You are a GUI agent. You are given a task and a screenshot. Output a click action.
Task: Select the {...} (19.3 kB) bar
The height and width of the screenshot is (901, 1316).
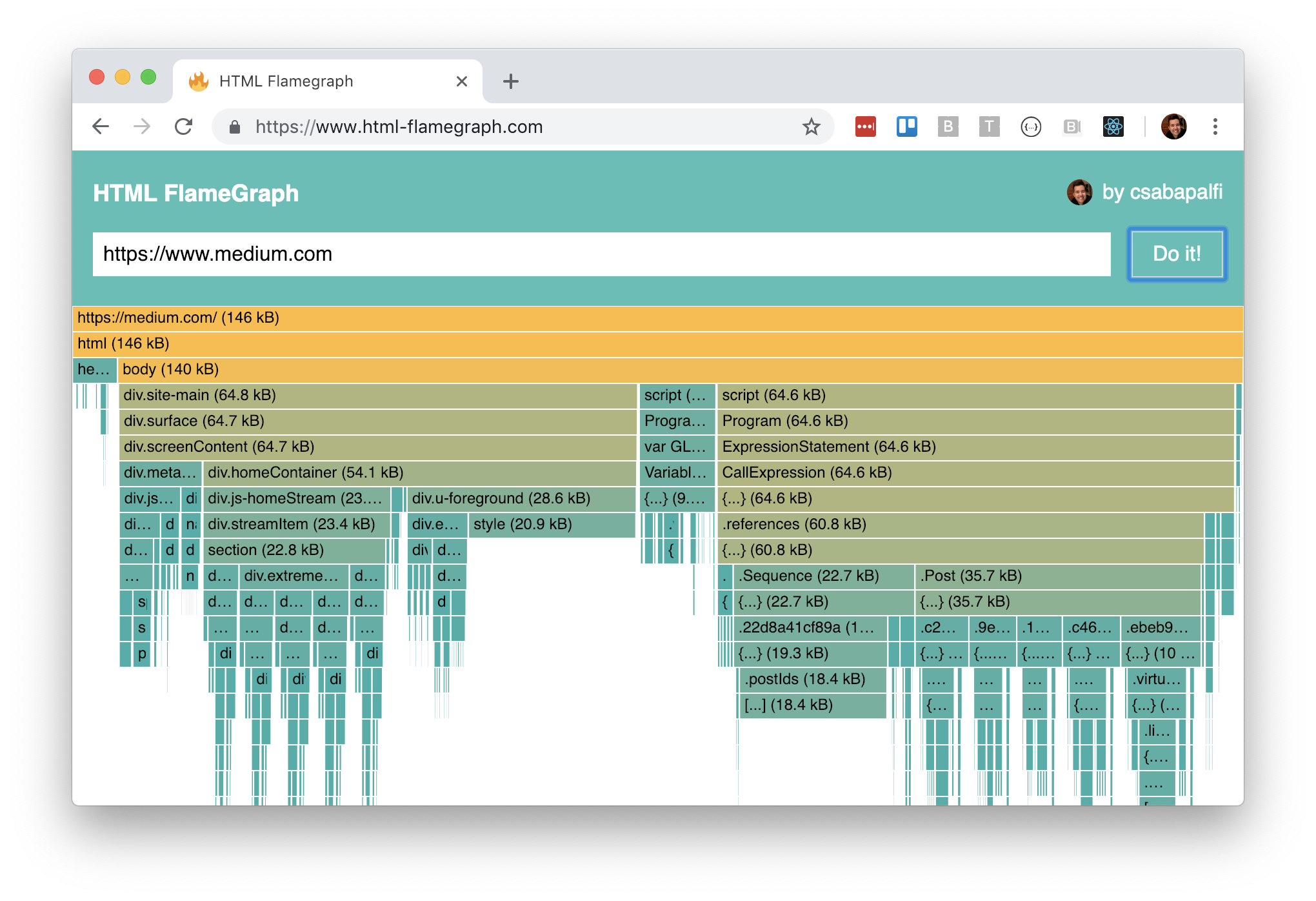pos(810,654)
